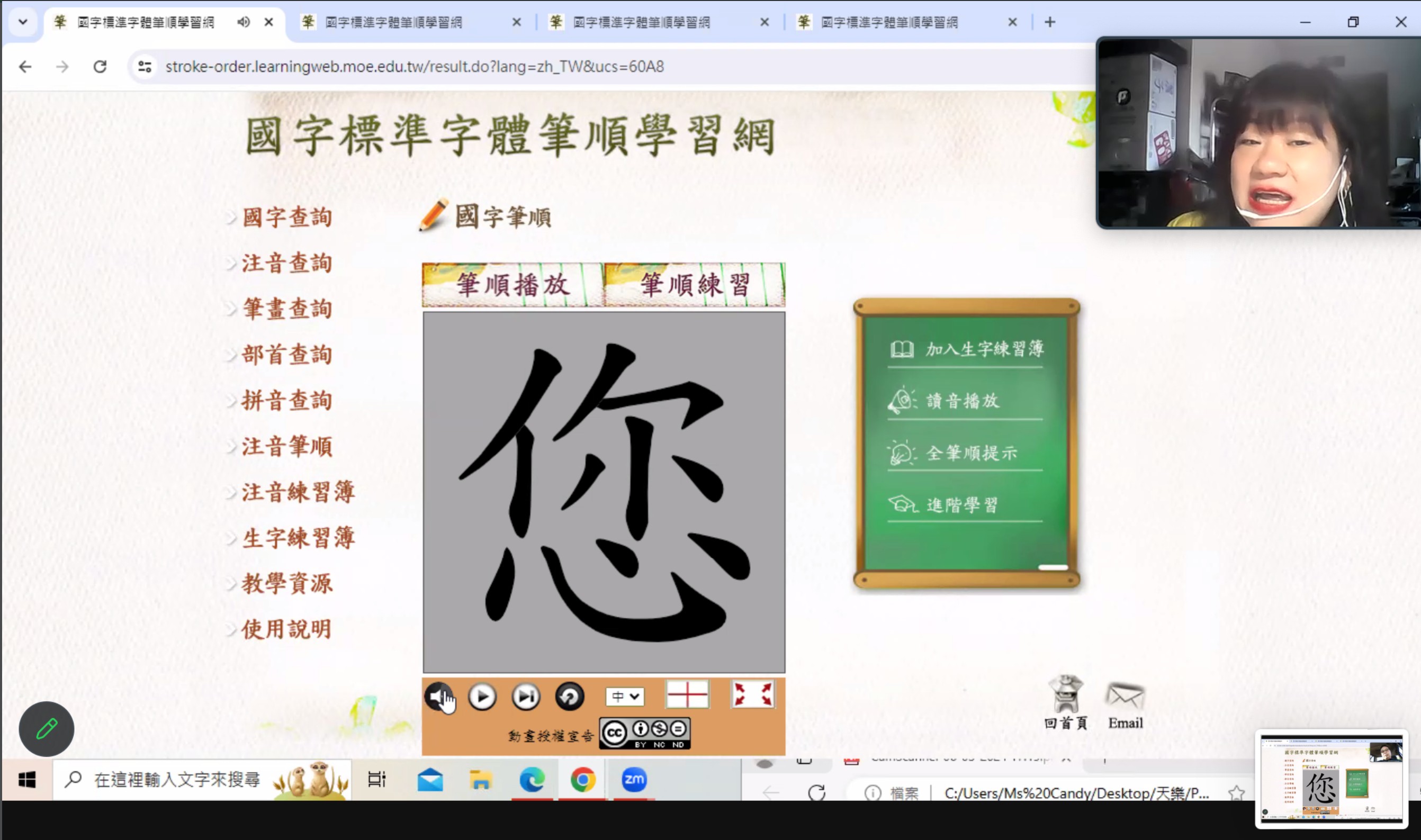Open the 中 speed dropdown
The height and width of the screenshot is (840, 1421).
click(x=624, y=697)
